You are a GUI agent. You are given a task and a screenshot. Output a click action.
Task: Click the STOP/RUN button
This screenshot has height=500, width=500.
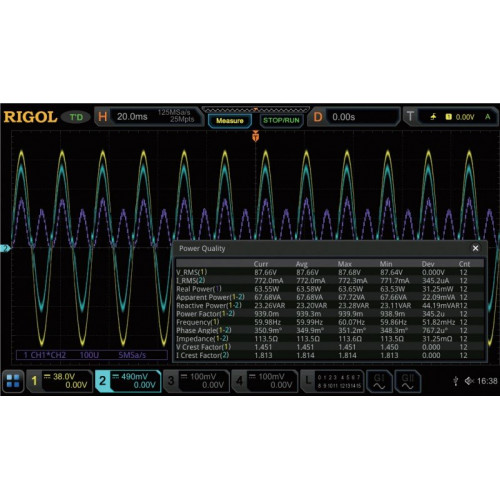pos(281,120)
